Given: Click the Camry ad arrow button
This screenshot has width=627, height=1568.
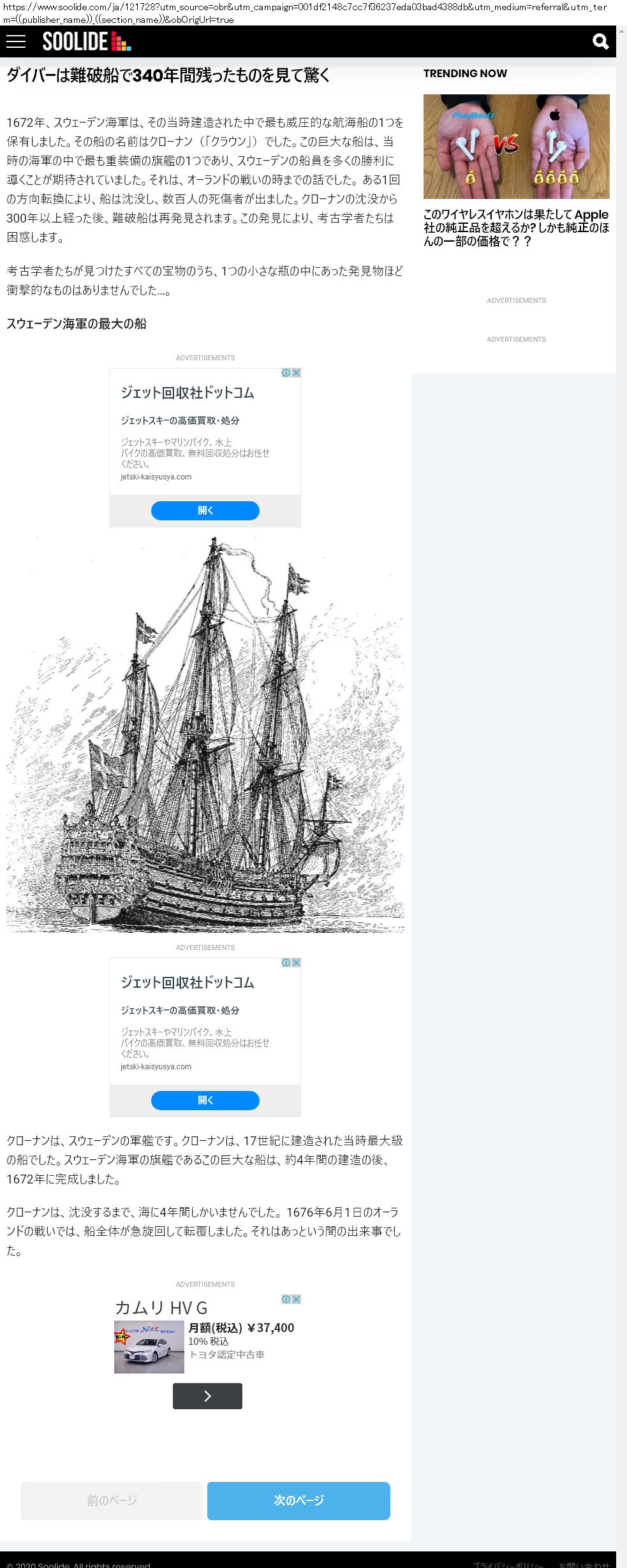Looking at the screenshot, I should click(x=207, y=1396).
